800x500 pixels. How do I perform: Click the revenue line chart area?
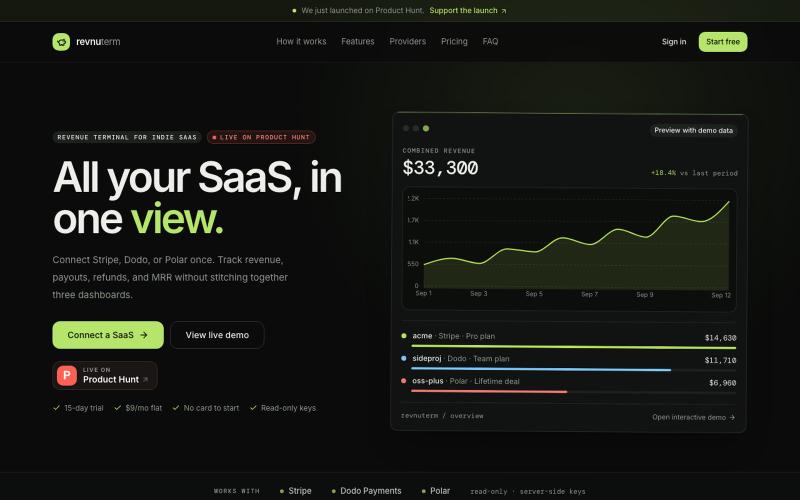(569, 249)
